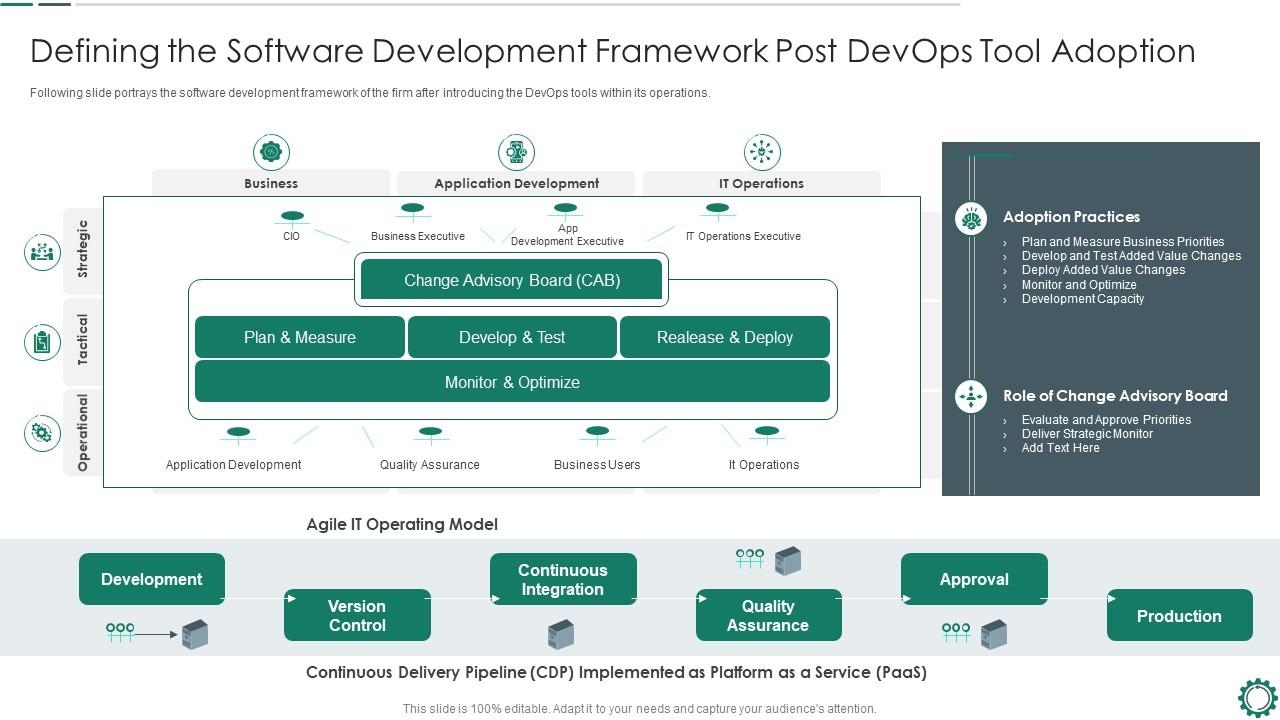Click the team icon above Quality Assurance stage
Viewport: 1280px width, 720px height.
click(x=750, y=559)
